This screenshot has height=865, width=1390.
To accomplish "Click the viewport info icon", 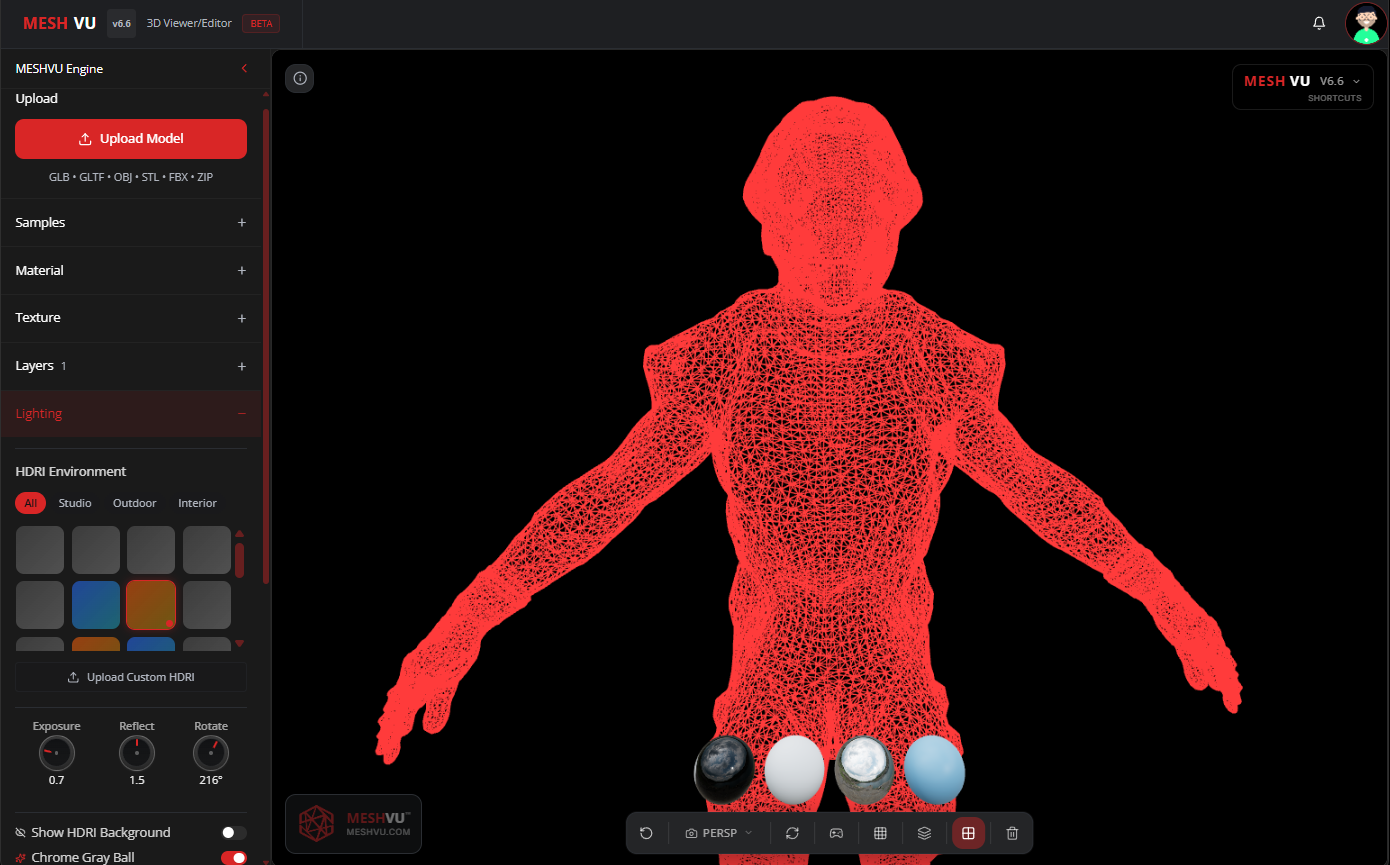I will pos(300,78).
